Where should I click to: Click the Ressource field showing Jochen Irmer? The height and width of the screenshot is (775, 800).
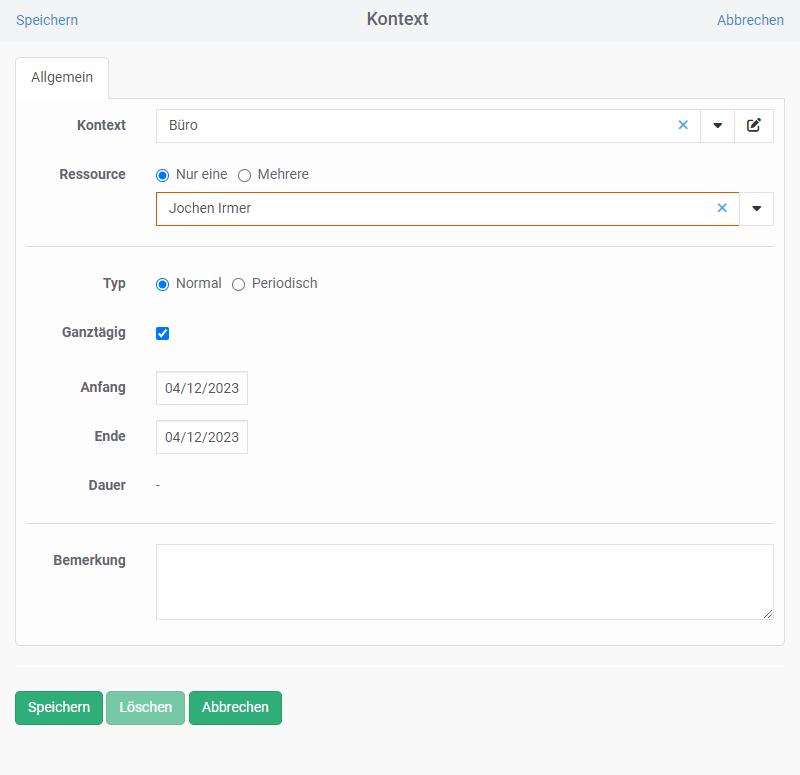coord(430,209)
